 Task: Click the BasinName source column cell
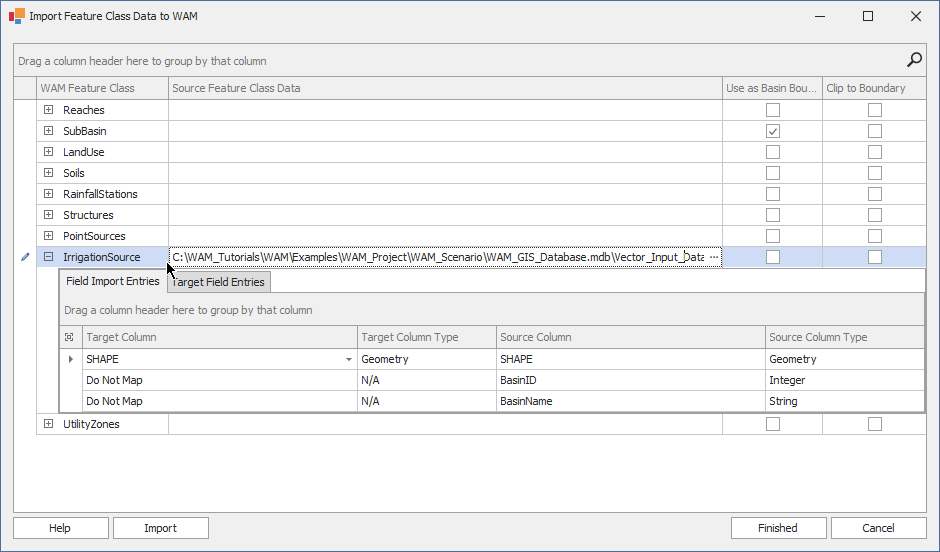pos(631,401)
